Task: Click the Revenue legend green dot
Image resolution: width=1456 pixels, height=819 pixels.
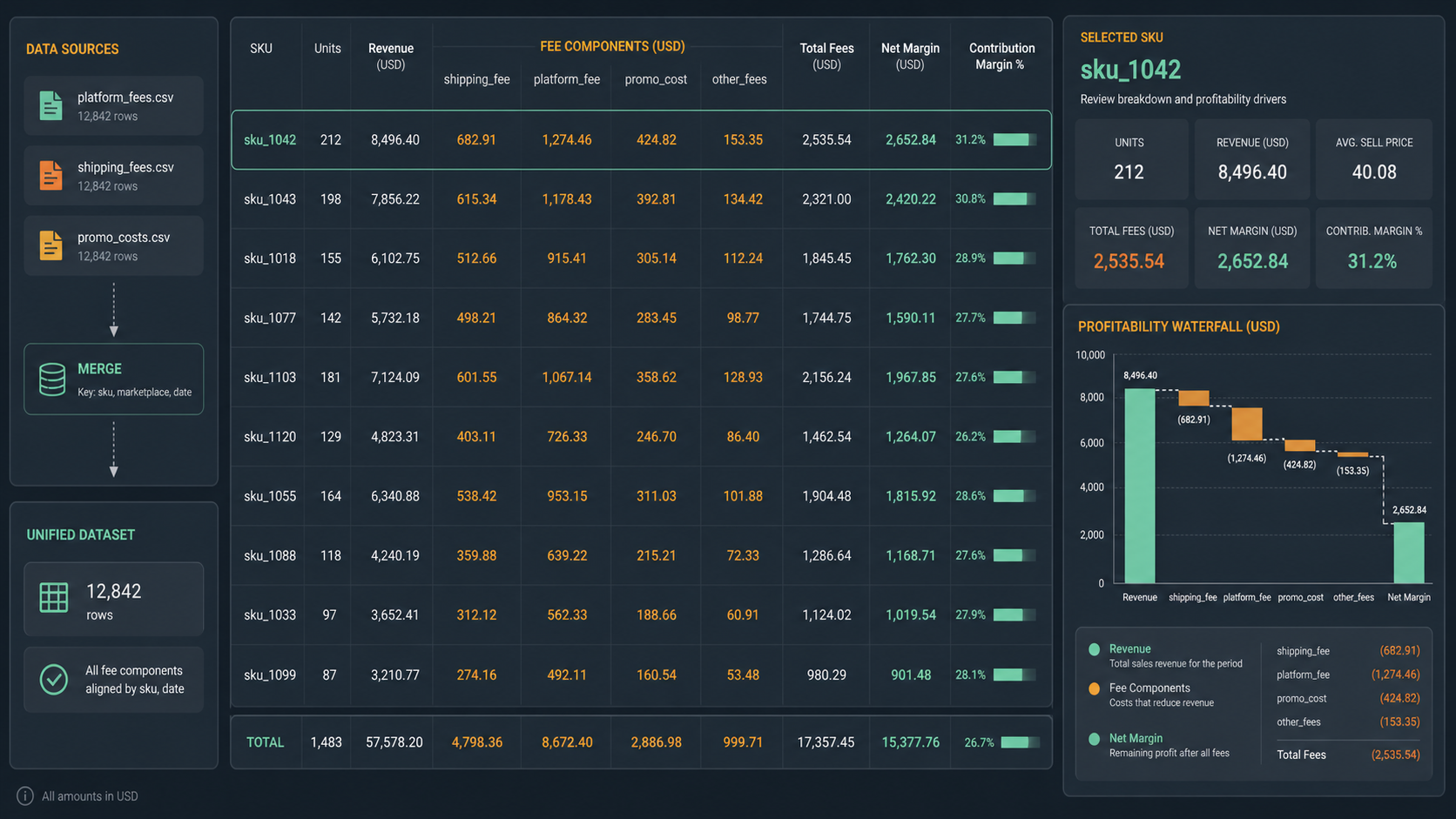Action: (1094, 649)
